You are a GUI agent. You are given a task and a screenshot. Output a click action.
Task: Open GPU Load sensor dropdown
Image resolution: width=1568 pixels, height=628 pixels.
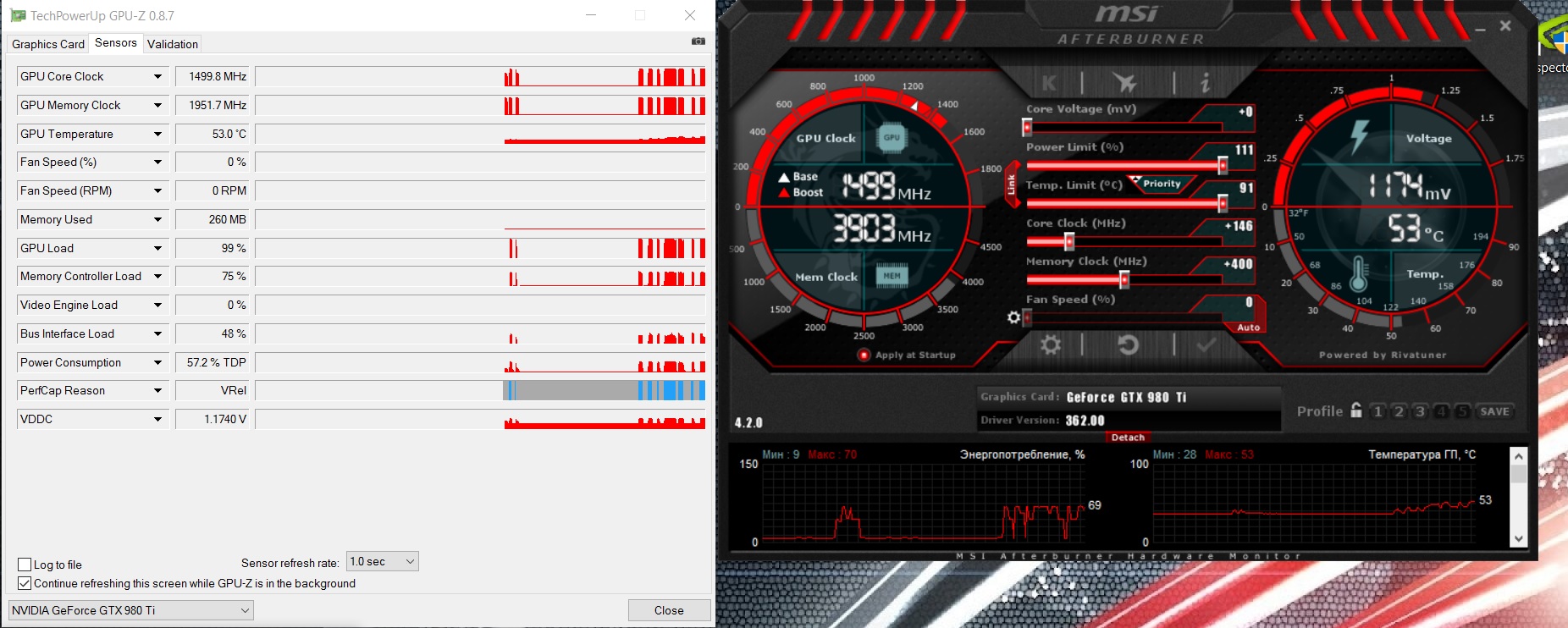click(157, 248)
